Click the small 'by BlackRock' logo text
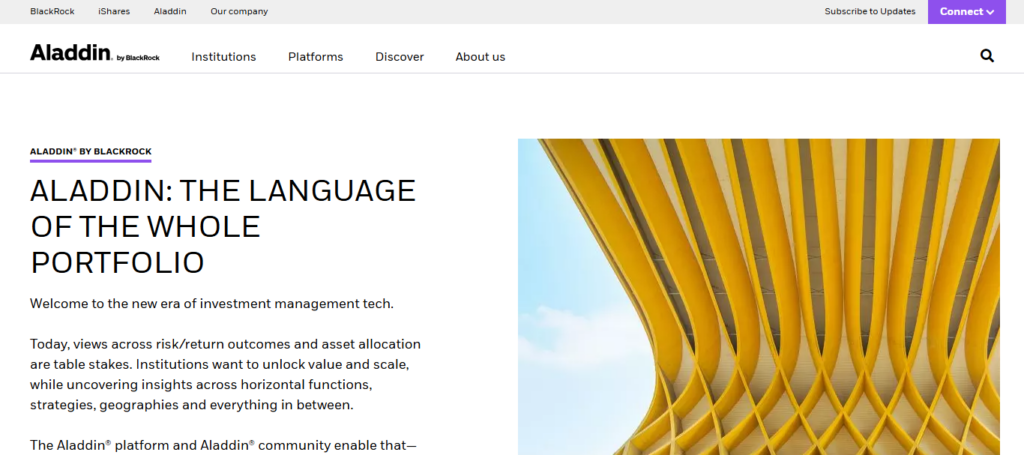 coord(138,58)
